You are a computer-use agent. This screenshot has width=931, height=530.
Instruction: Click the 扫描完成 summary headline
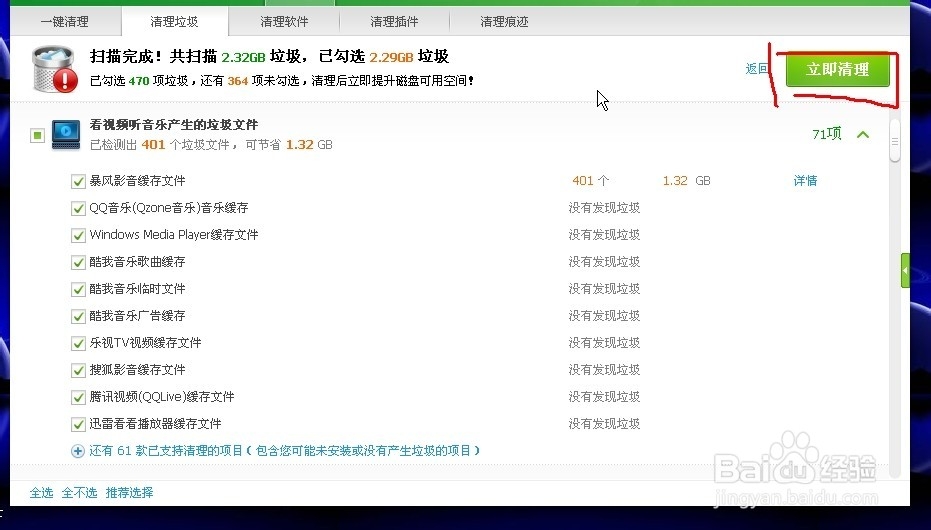coord(270,56)
